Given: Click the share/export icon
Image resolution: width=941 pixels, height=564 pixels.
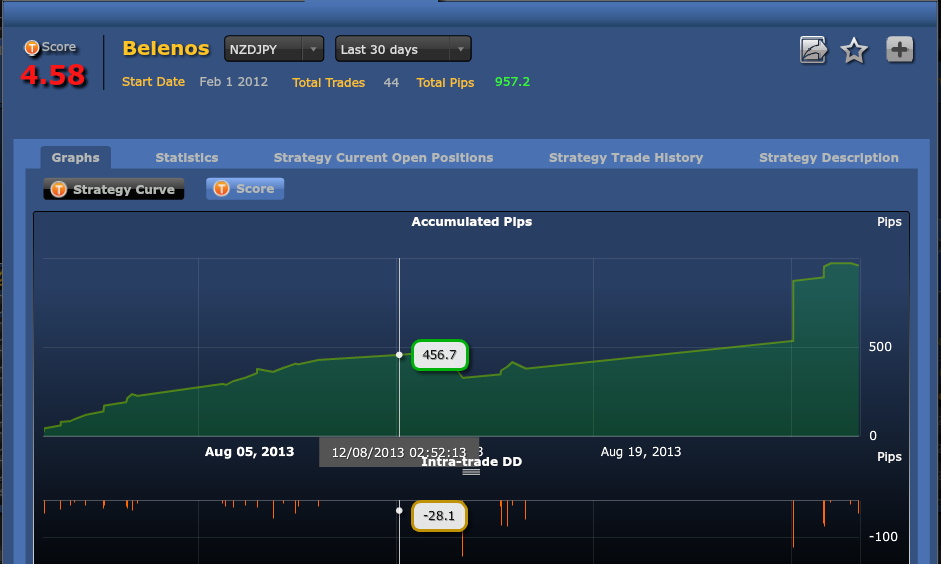Looking at the screenshot, I should point(814,50).
